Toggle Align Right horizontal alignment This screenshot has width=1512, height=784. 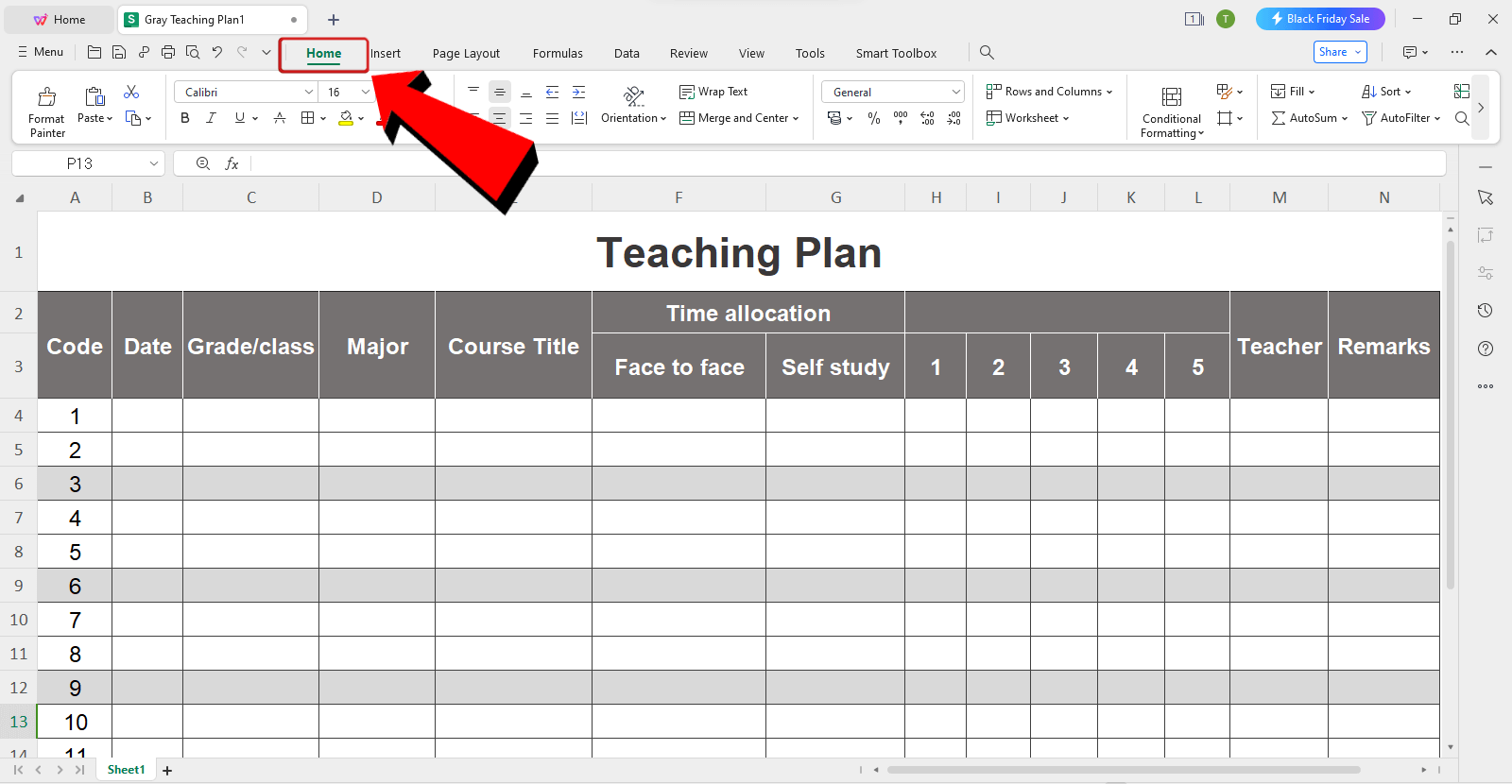526,118
